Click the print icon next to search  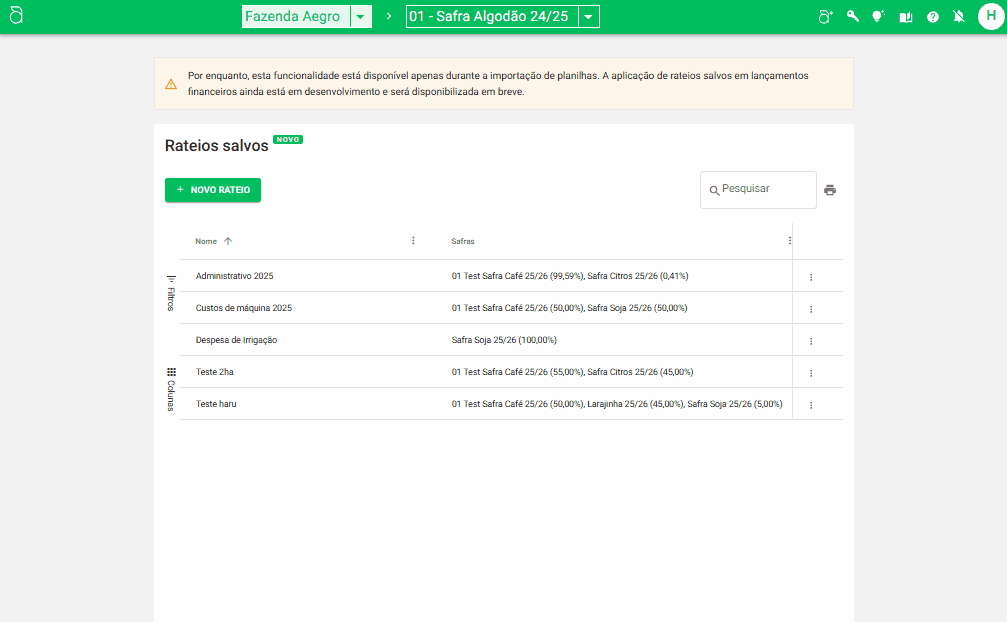click(x=830, y=190)
